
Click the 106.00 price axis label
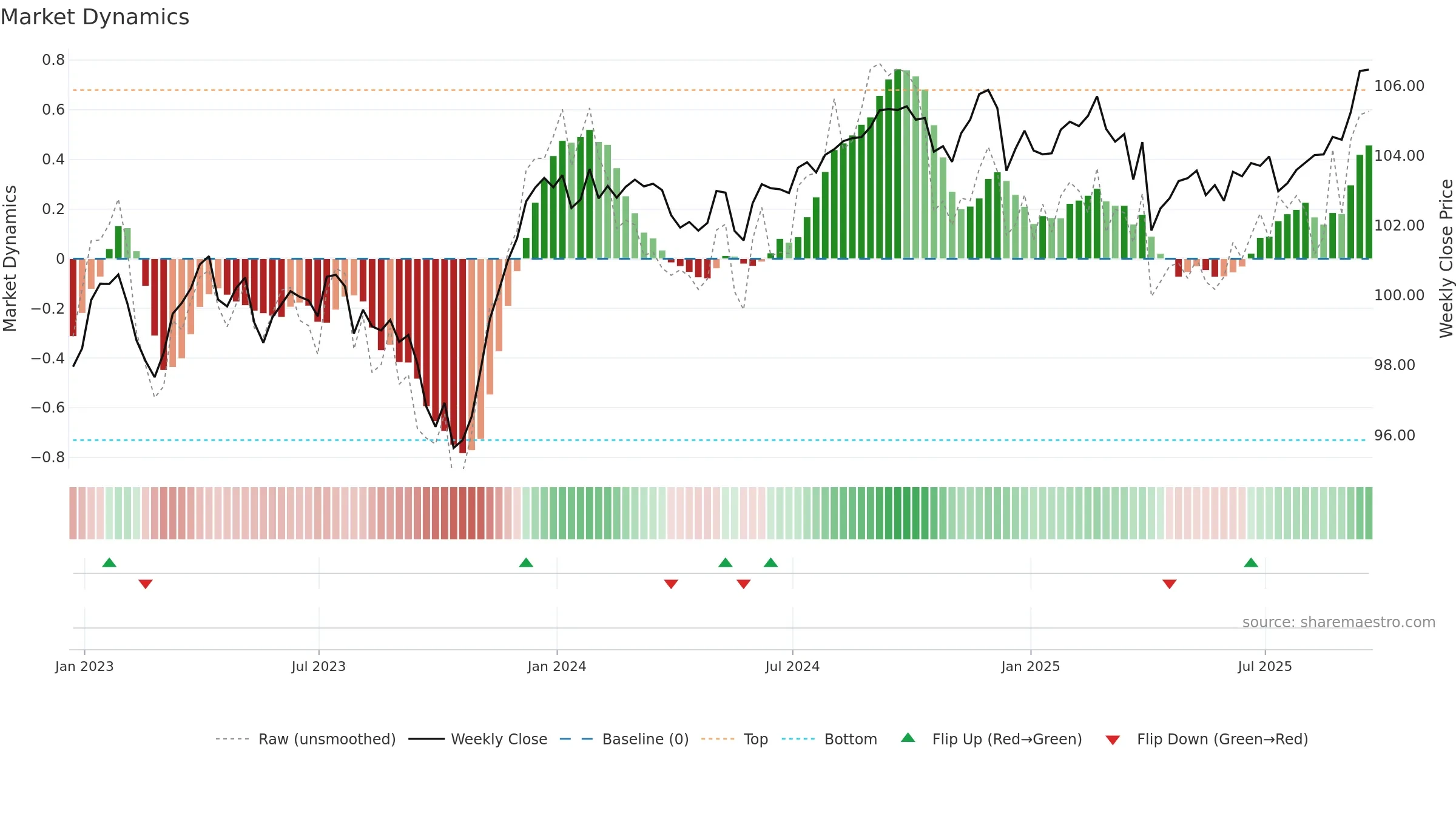(1399, 86)
